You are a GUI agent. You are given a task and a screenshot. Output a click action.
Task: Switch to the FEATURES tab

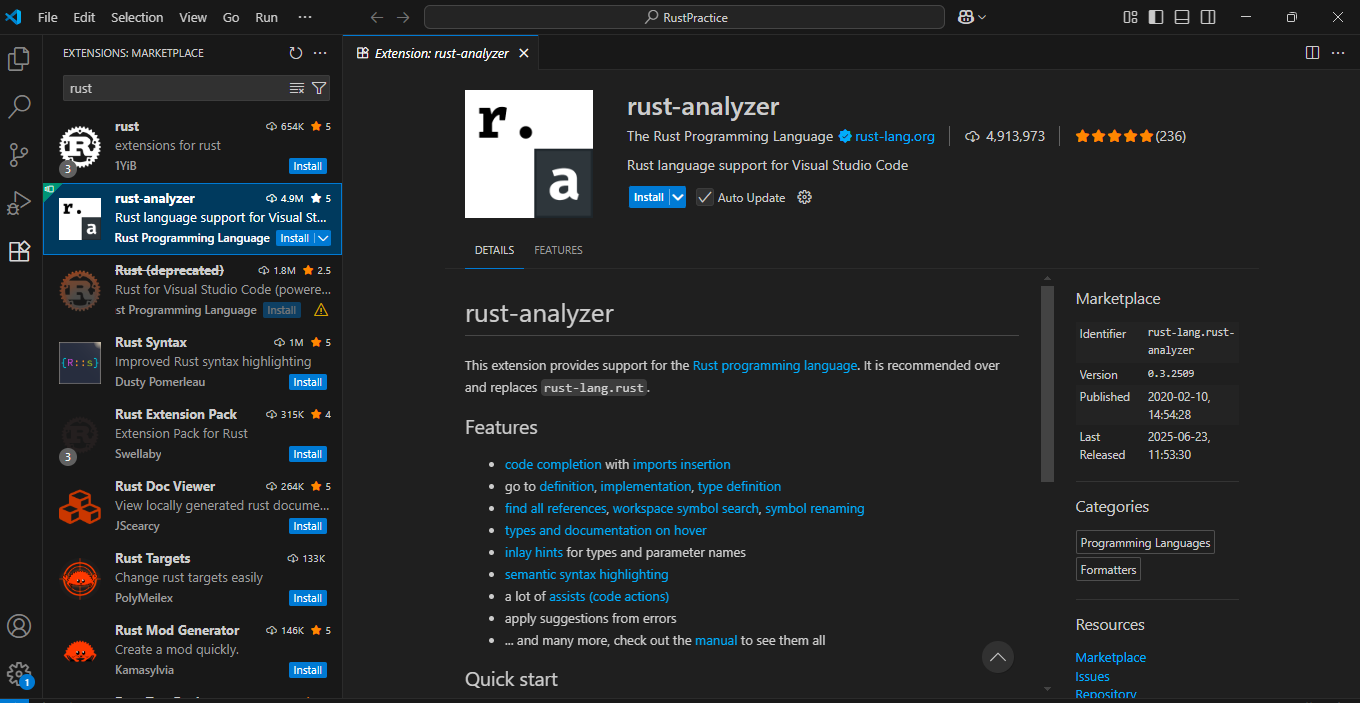pyautogui.click(x=558, y=250)
